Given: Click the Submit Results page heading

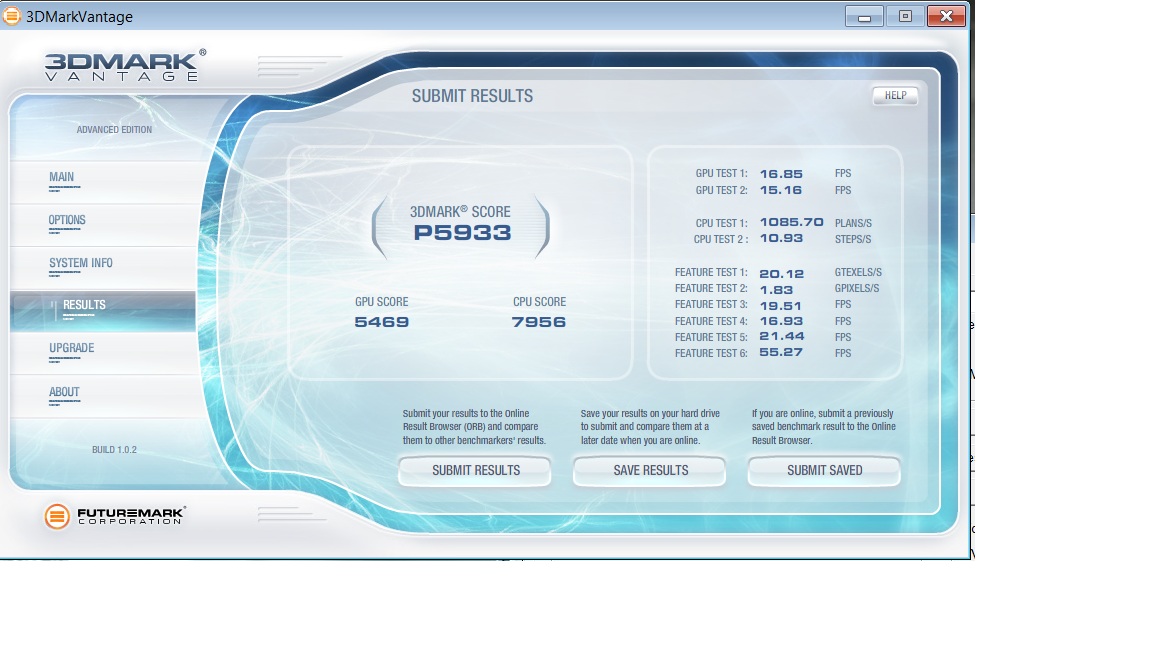Looking at the screenshot, I should click(x=472, y=96).
